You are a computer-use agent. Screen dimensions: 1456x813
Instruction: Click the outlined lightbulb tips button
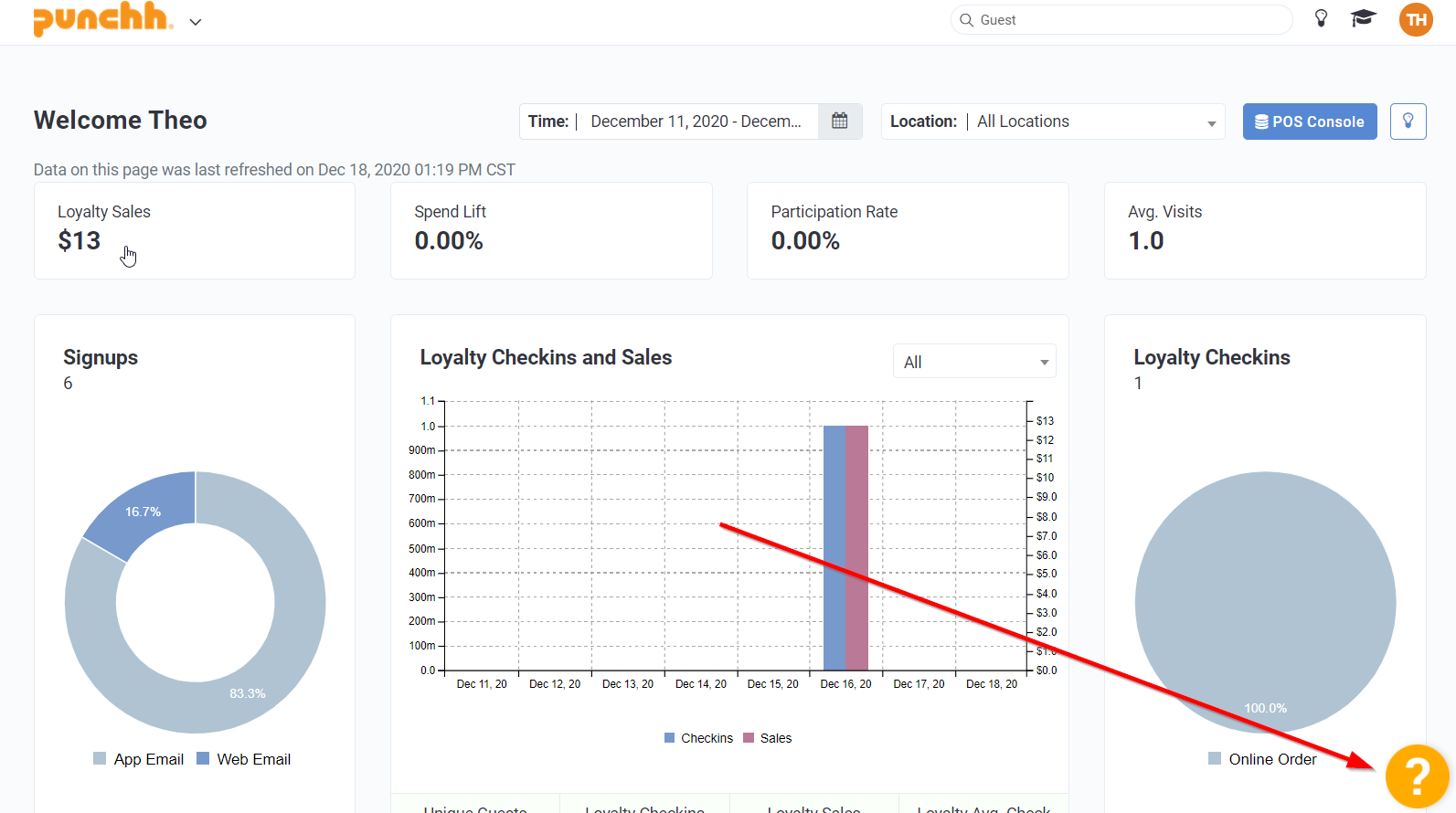[1408, 121]
